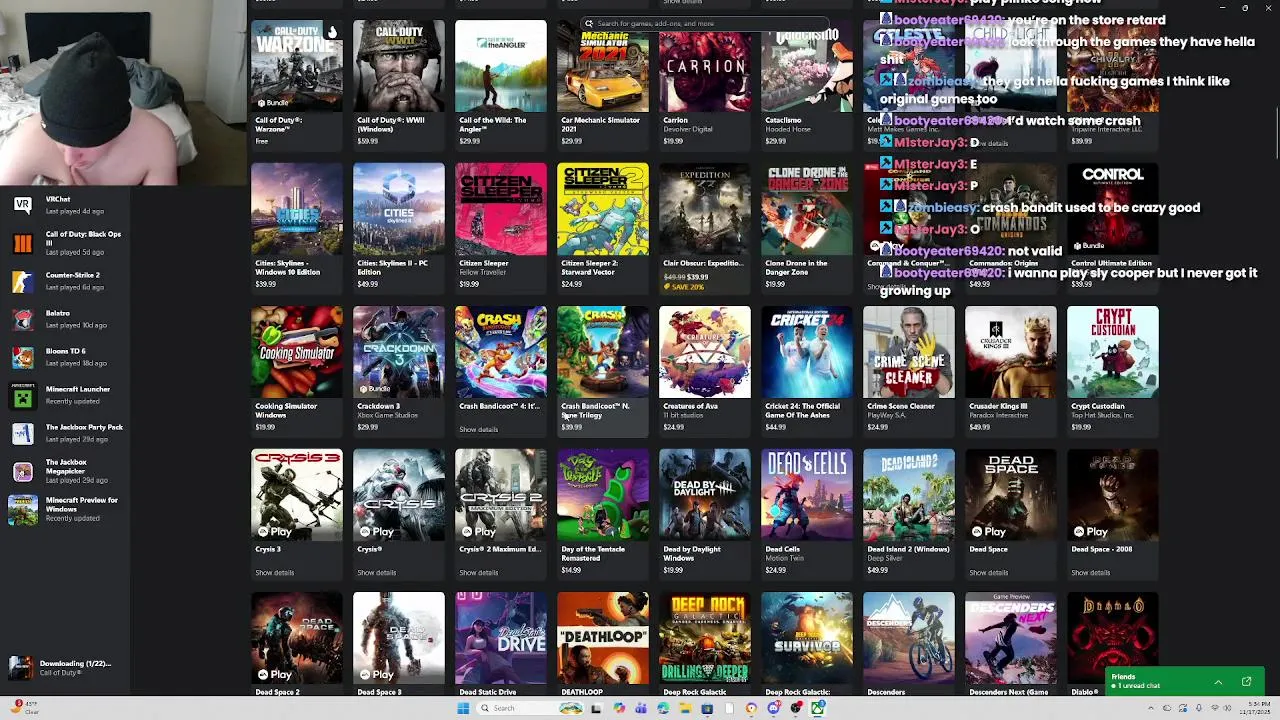The height and width of the screenshot is (720, 1280).
Task: Show details for Dead Space 2008
Action: (1090, 573)
